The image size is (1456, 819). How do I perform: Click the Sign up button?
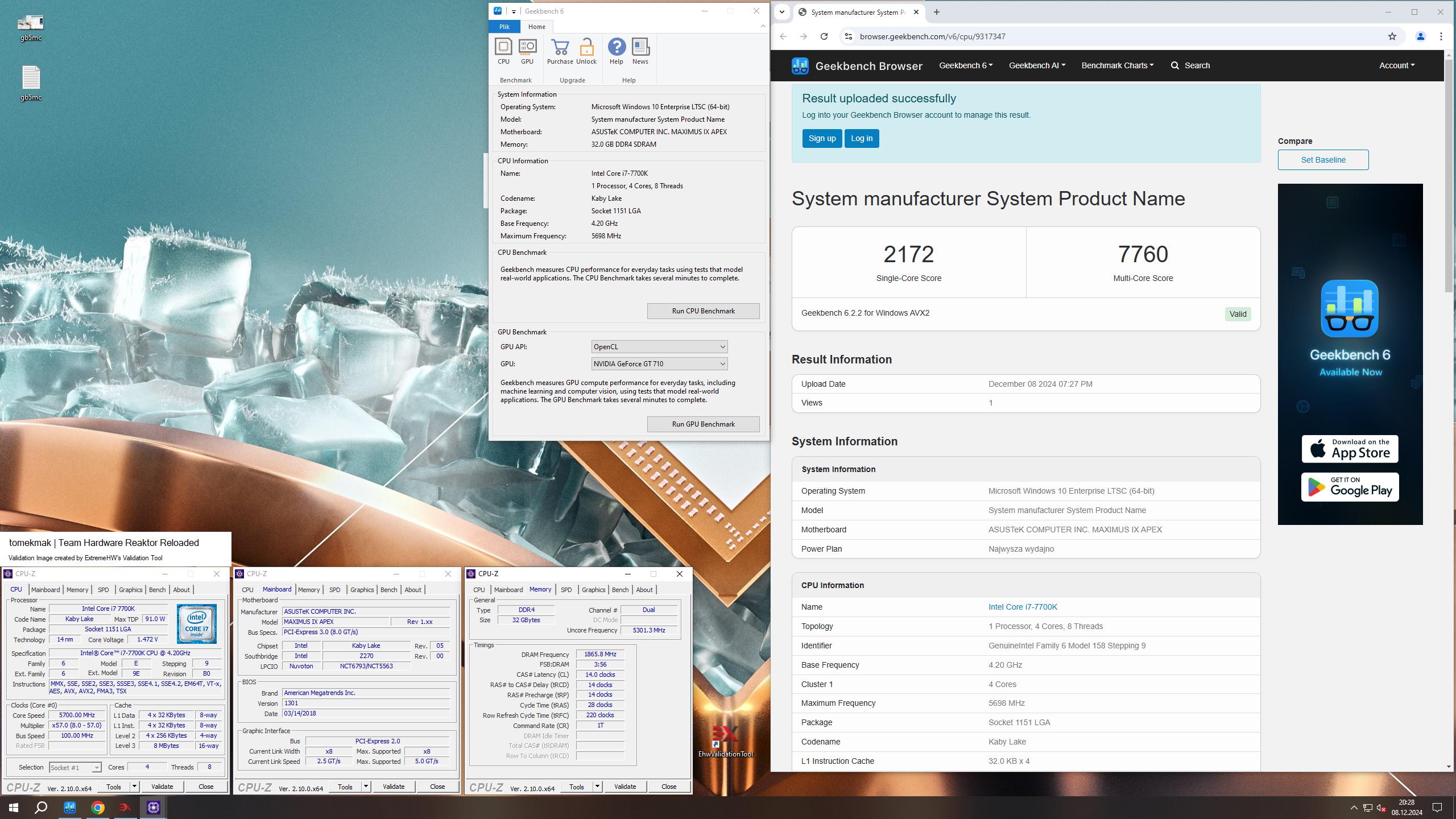[x=822, y=138]
